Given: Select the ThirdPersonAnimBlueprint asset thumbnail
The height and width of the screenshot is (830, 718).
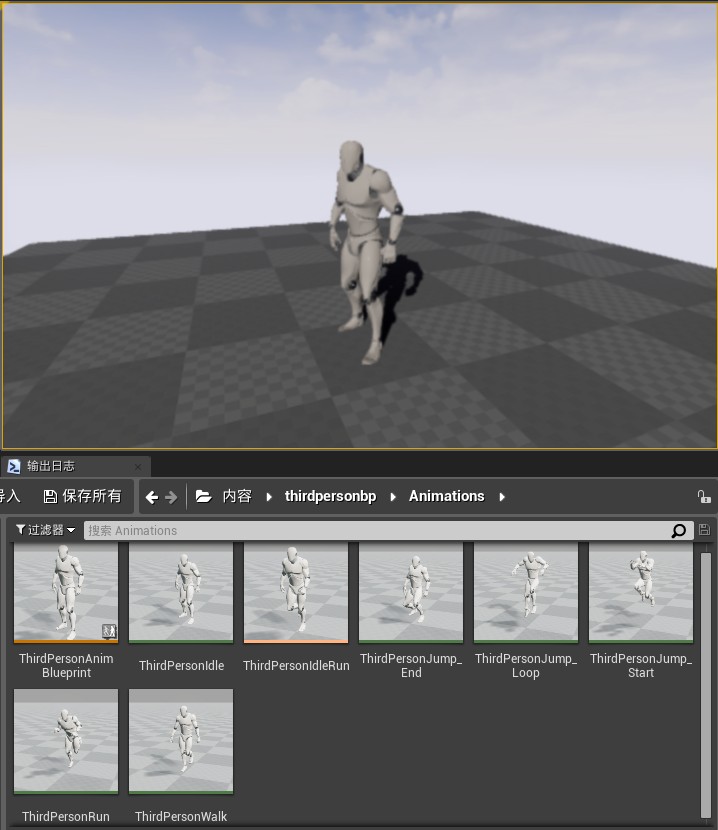Looking at the screenshot, I should pyautogui.click(x=66, y=593).
